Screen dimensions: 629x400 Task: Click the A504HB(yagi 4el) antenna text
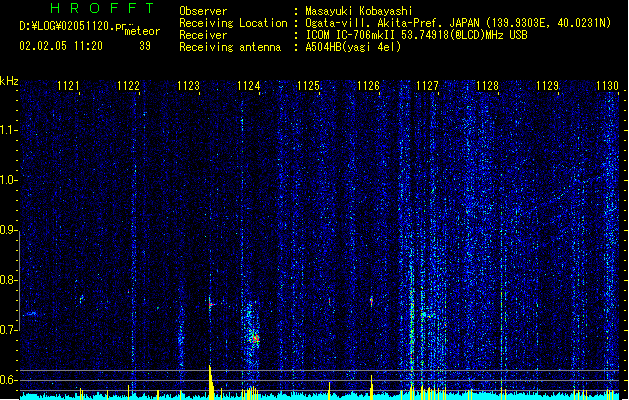tap(353, 47)
